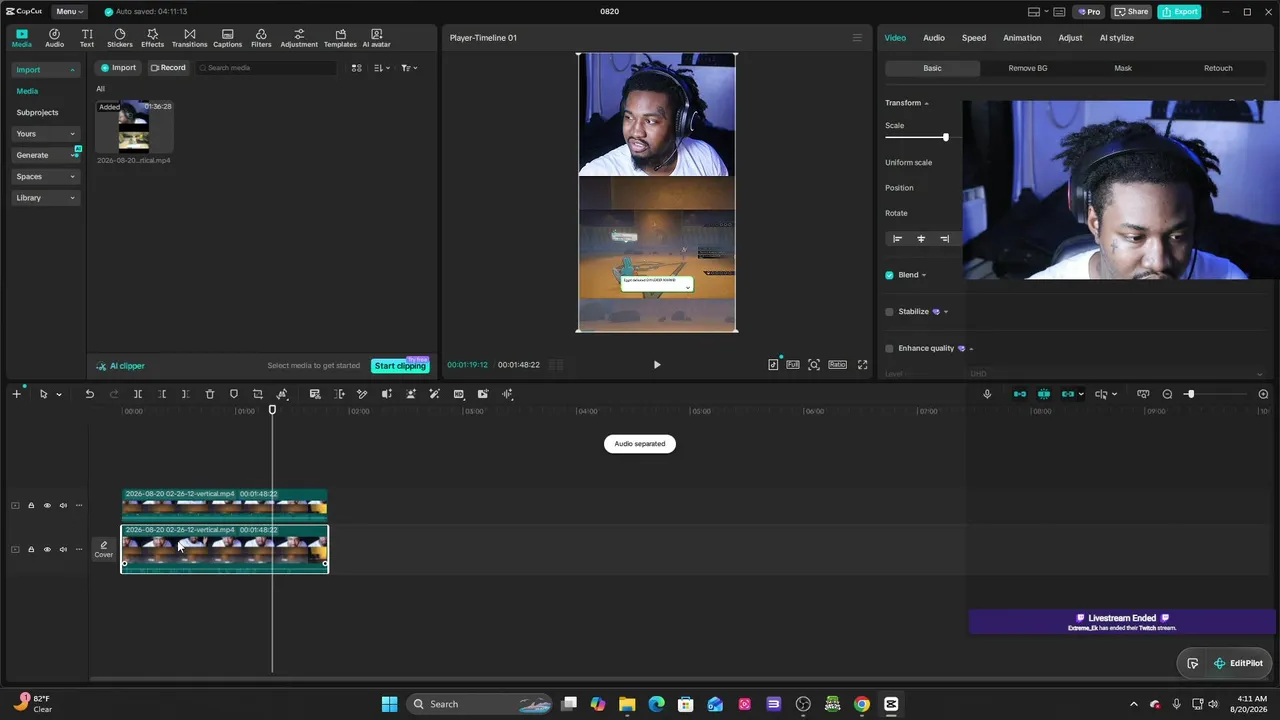Switch to the Speed tab
The width and height of the screenshot is (1280, 720).
click(x=974, y=38)
